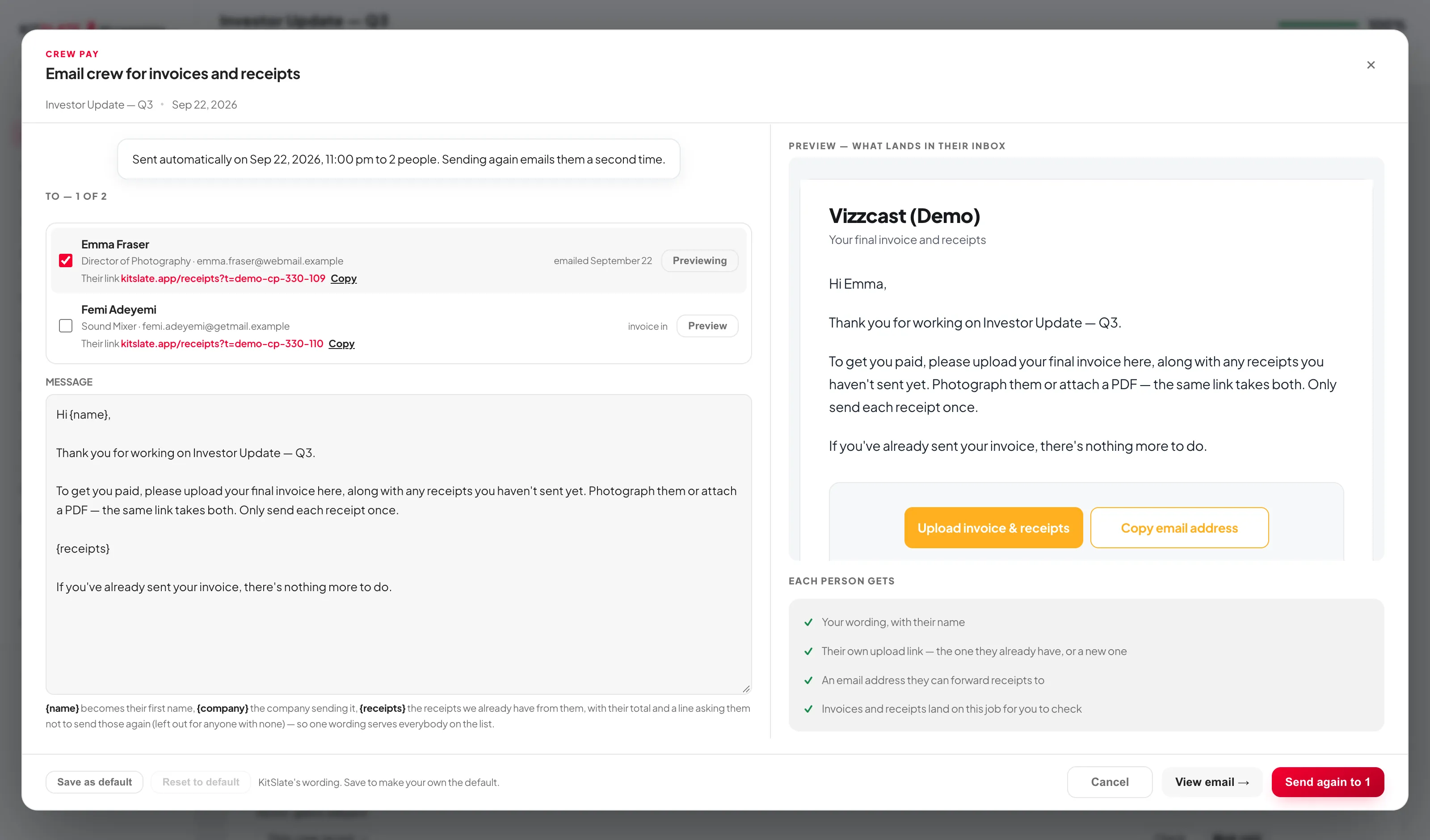The height and width of the screenshot is (840, 1430).
Task: Select the "Sent automatically on Sep 22" notice
Action: pos(398,159)
